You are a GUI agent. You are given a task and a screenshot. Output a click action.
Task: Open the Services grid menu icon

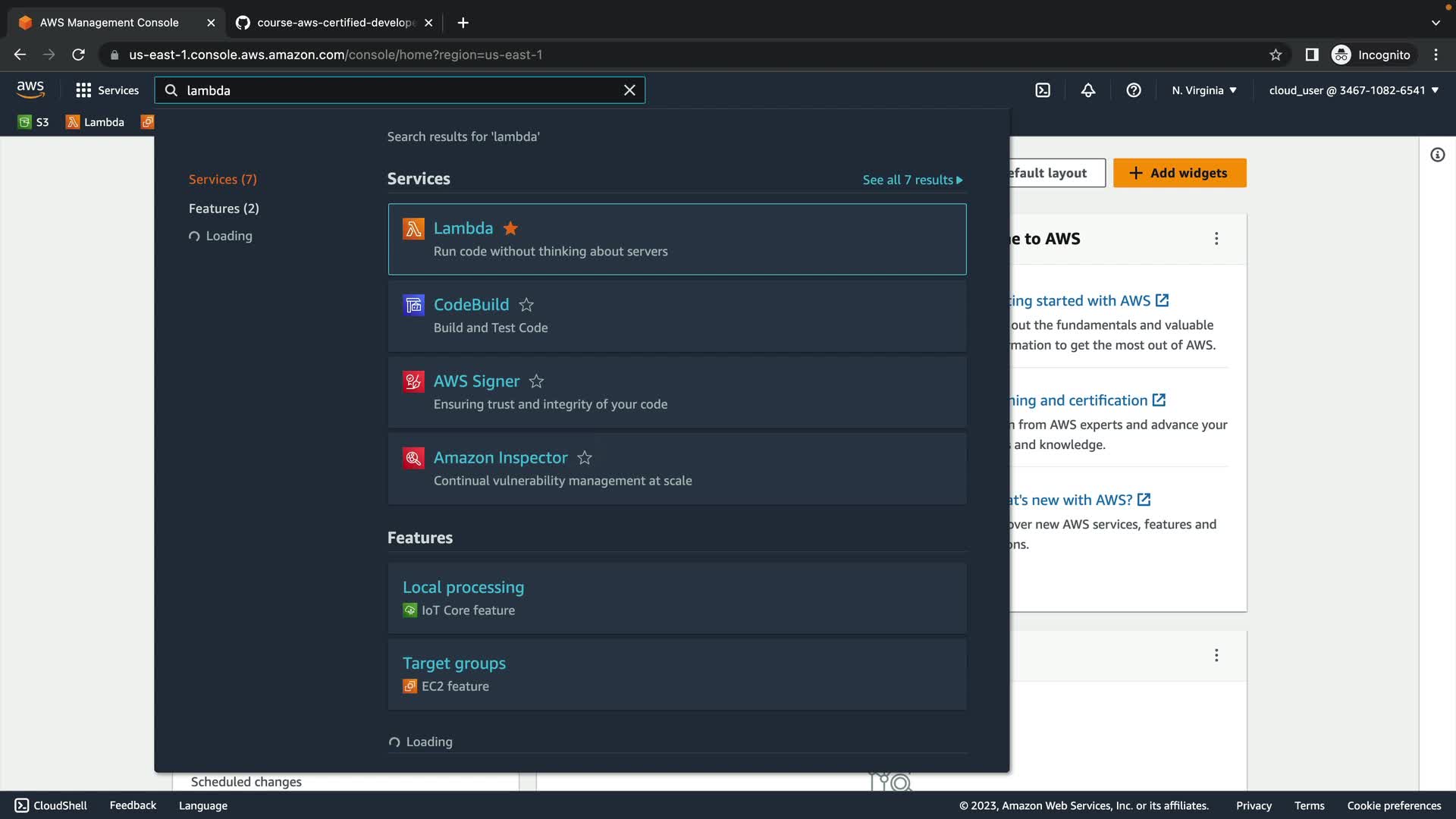pos(83,90)
